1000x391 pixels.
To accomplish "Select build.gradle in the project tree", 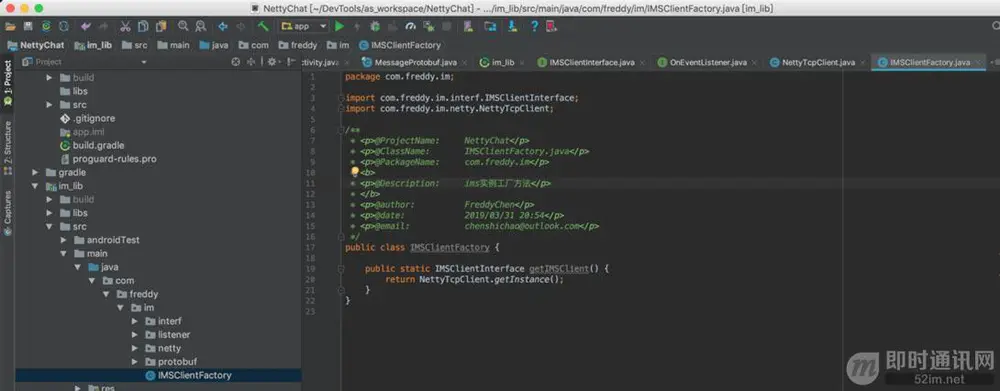I will (x=98, y=145).
